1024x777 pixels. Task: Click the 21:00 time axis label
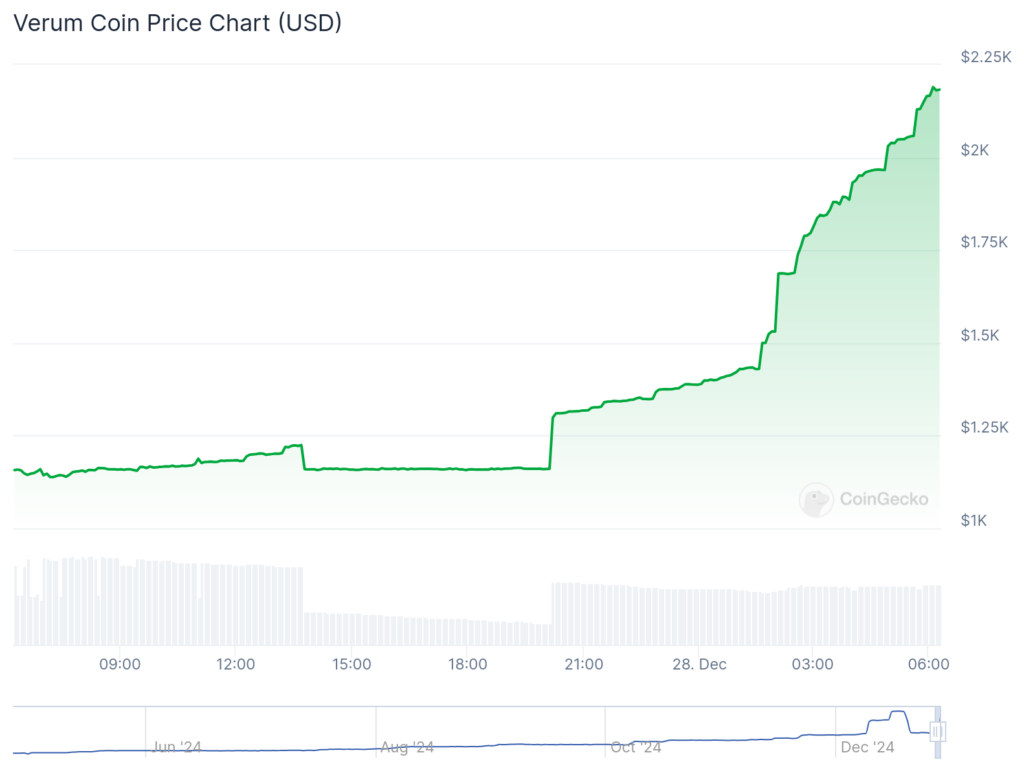pyautogui.click(x=584, y=664)
